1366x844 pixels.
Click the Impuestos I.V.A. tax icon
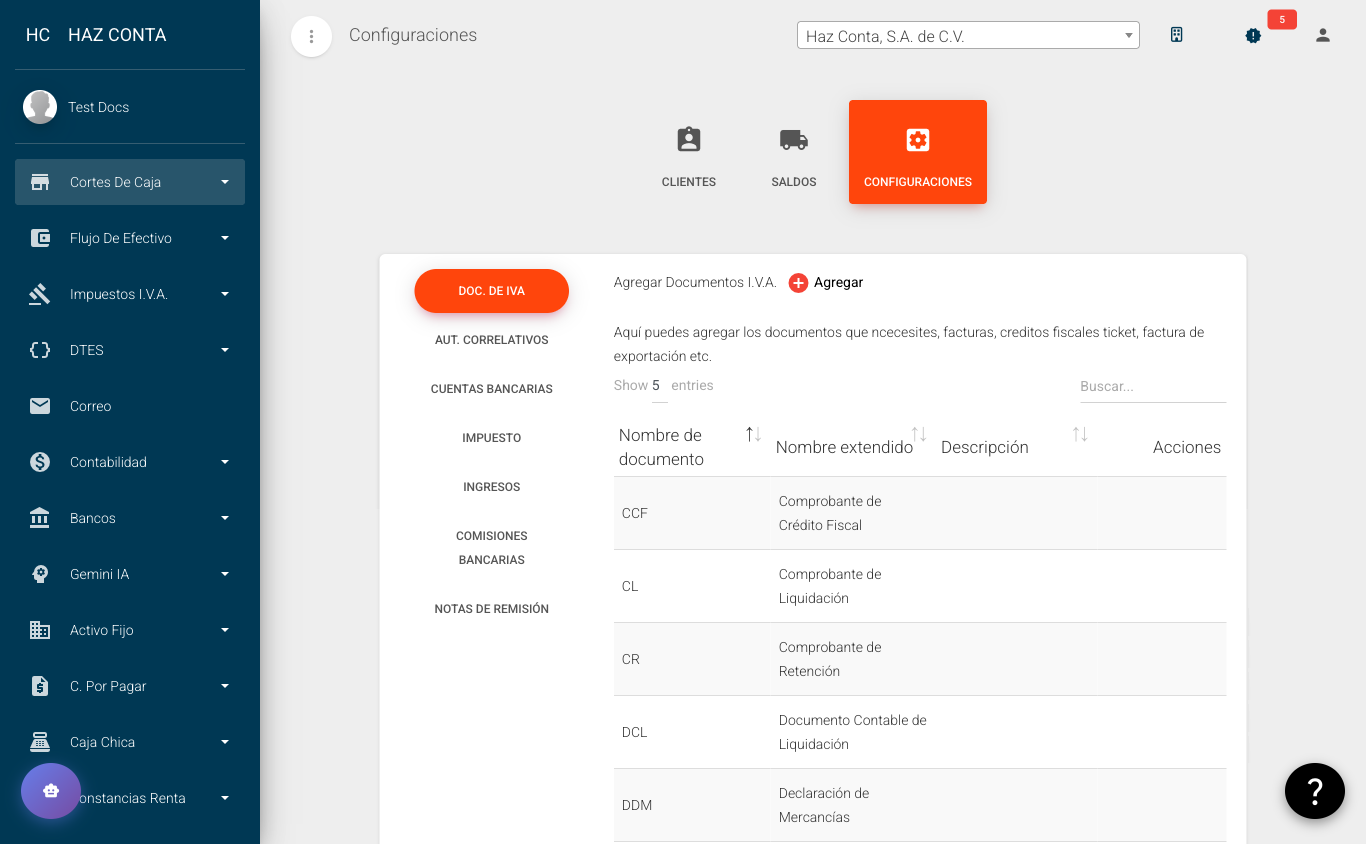40,294
